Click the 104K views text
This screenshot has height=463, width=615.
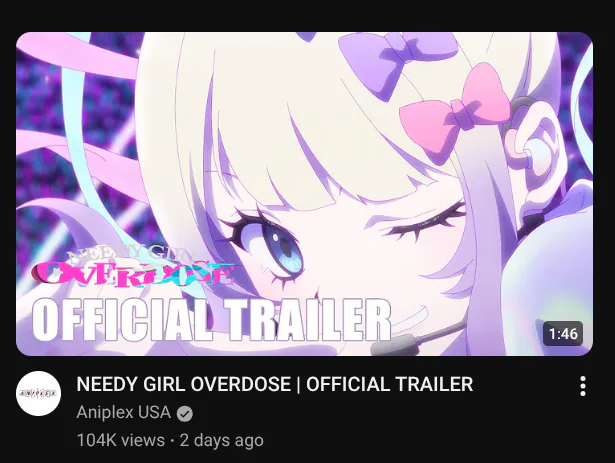120,440
